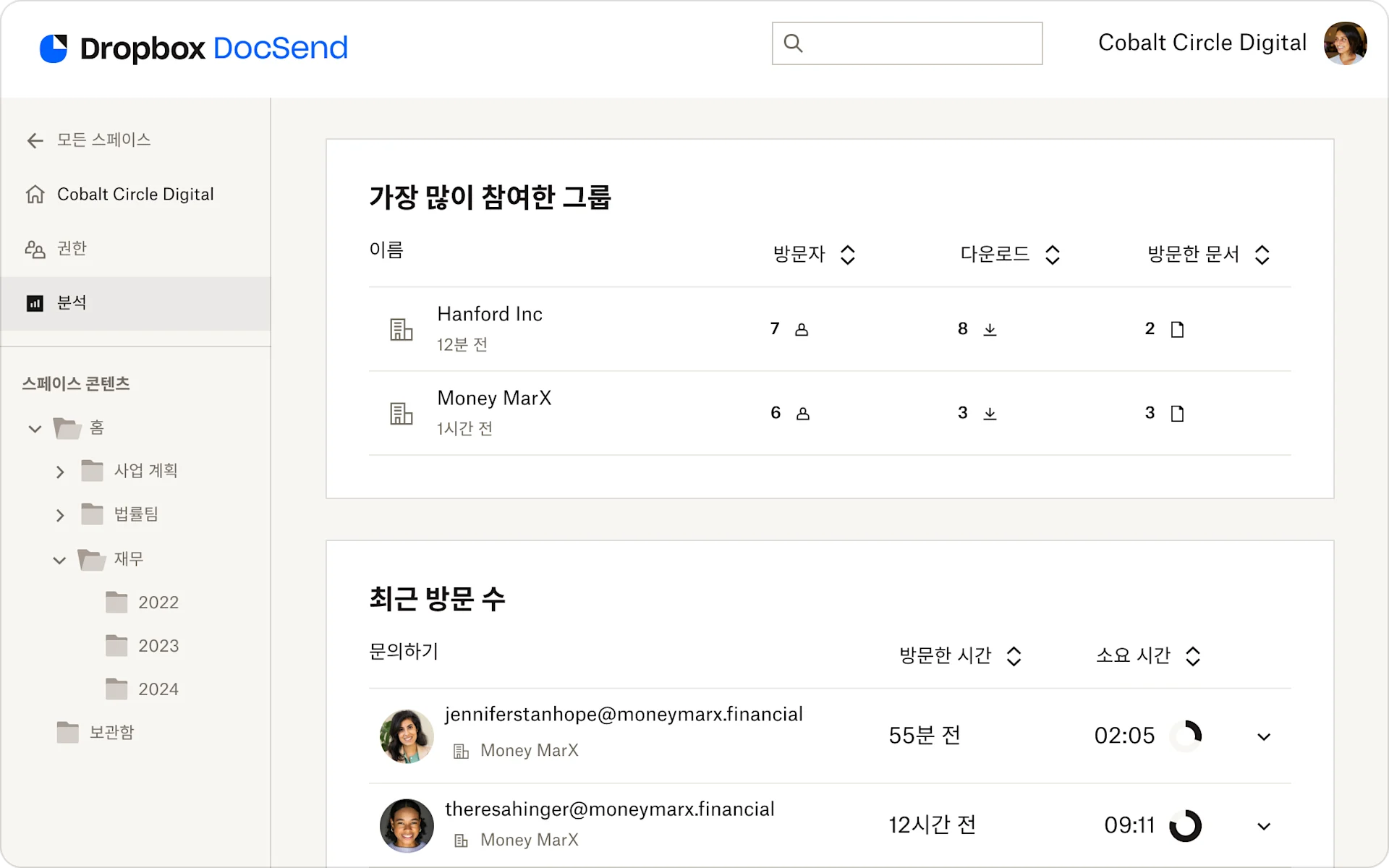Viewport: 1389px width, 868px height.
Task: Click inside the search field
Action: click(907, 43)
